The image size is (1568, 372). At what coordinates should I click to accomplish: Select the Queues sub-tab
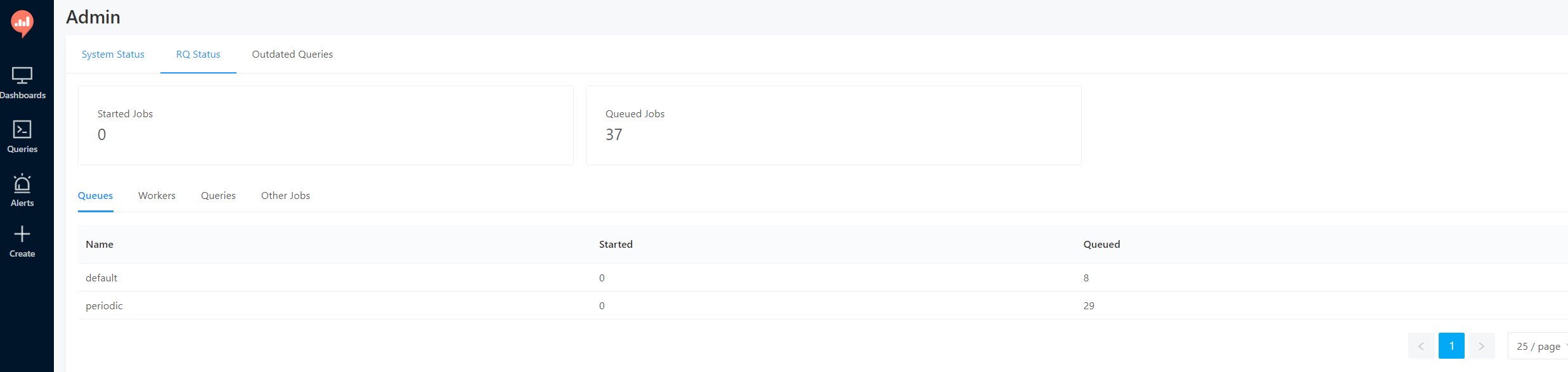95,196
